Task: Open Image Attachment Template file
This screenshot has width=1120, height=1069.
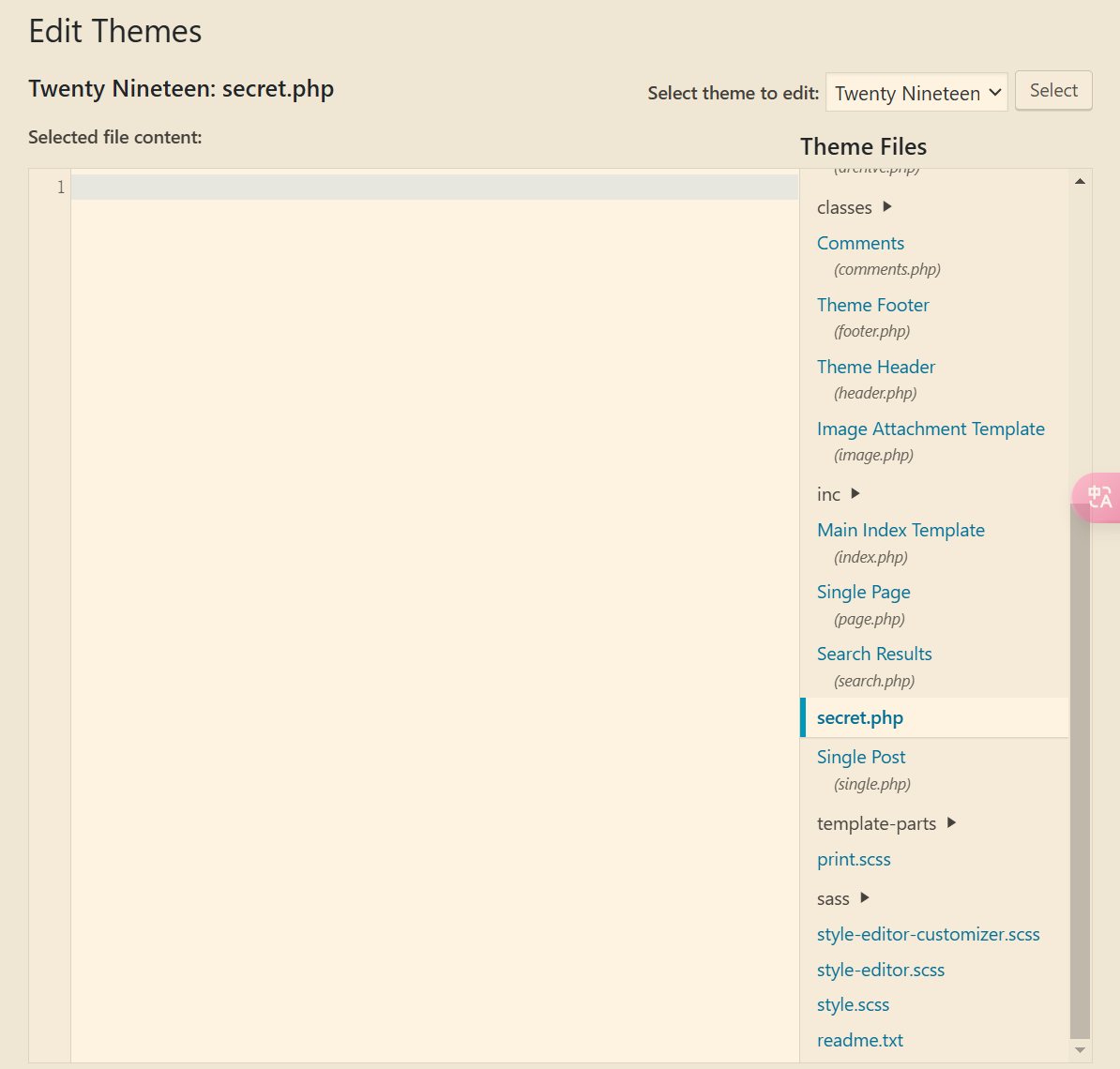Action: pyautogui.click(x=930, y=429)
